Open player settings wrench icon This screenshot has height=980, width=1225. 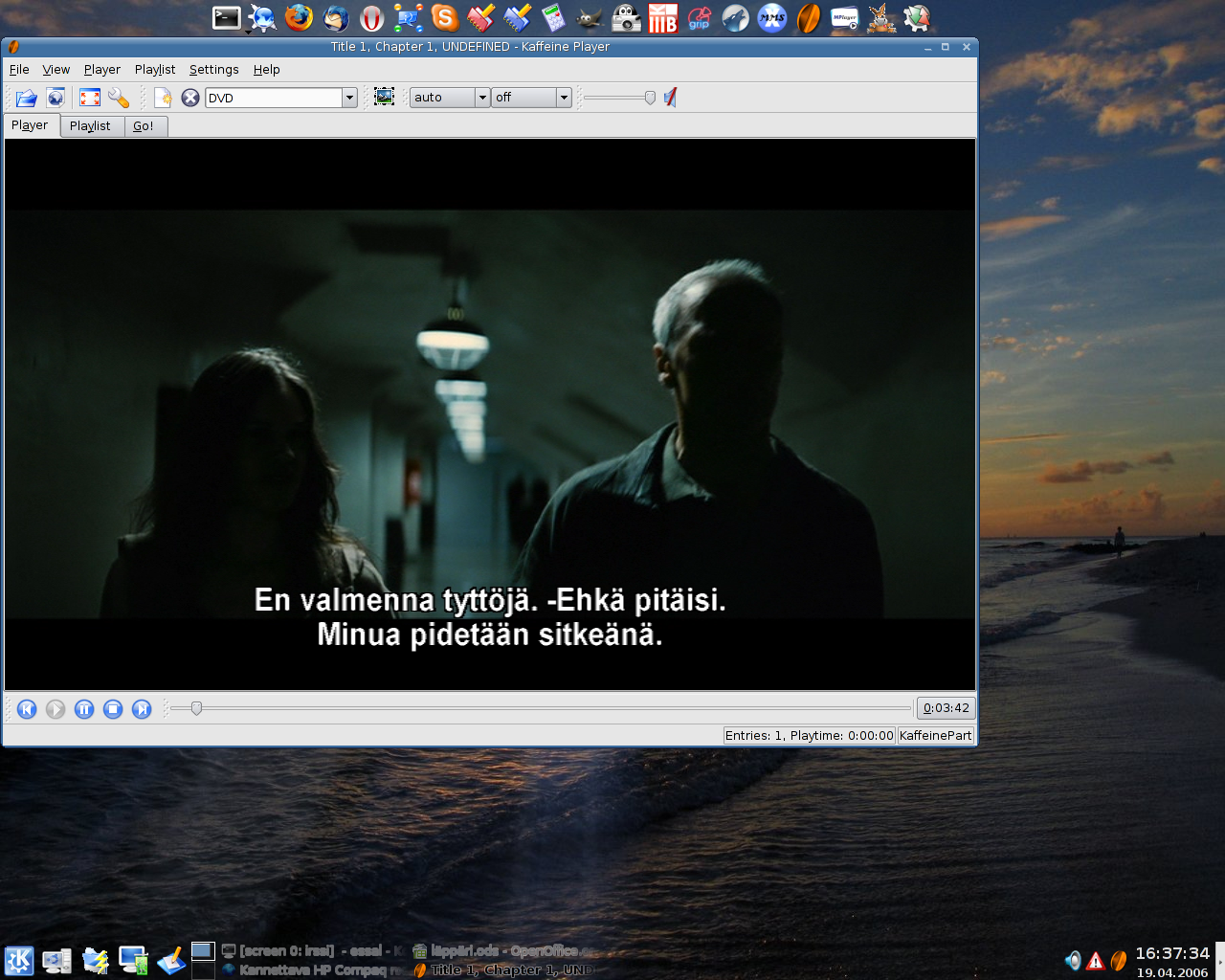click(x=119, y=98)
